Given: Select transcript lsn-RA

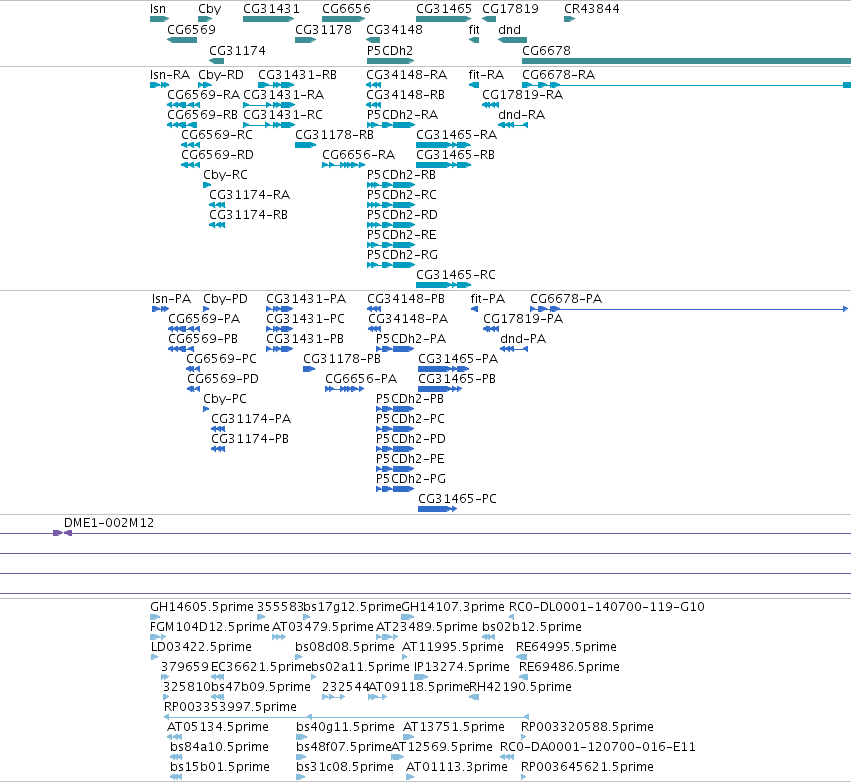Looking at the screenshot, I should (160, 85).
